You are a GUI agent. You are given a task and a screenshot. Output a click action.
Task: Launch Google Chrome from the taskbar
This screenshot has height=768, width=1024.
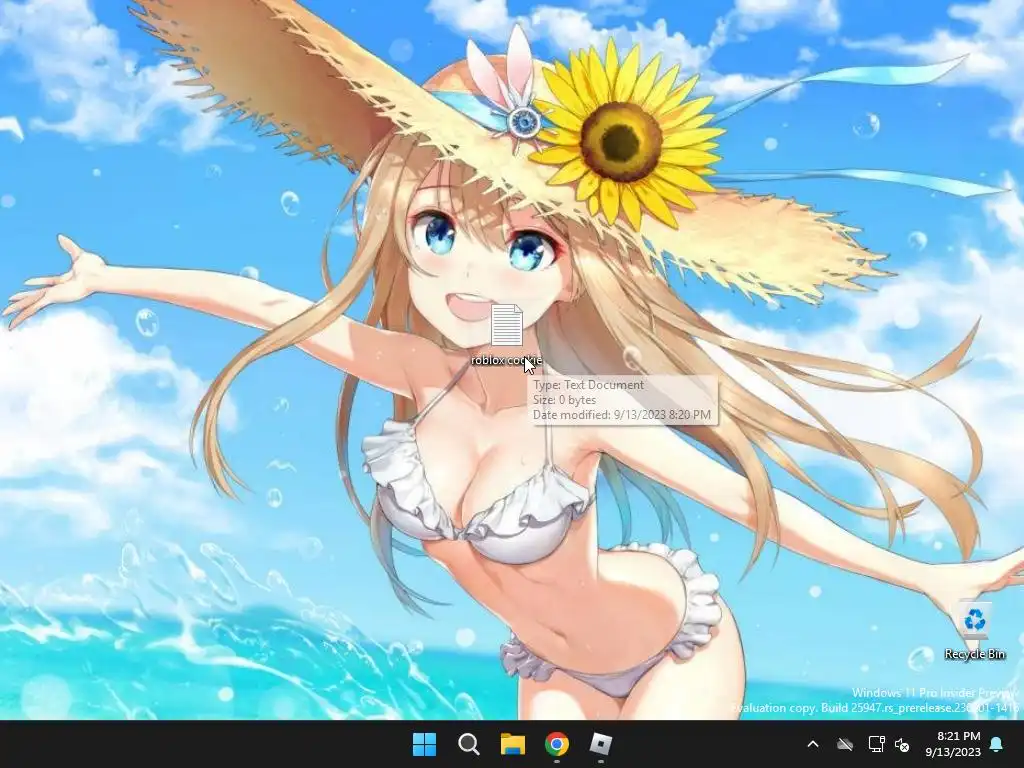pos(556,744)
